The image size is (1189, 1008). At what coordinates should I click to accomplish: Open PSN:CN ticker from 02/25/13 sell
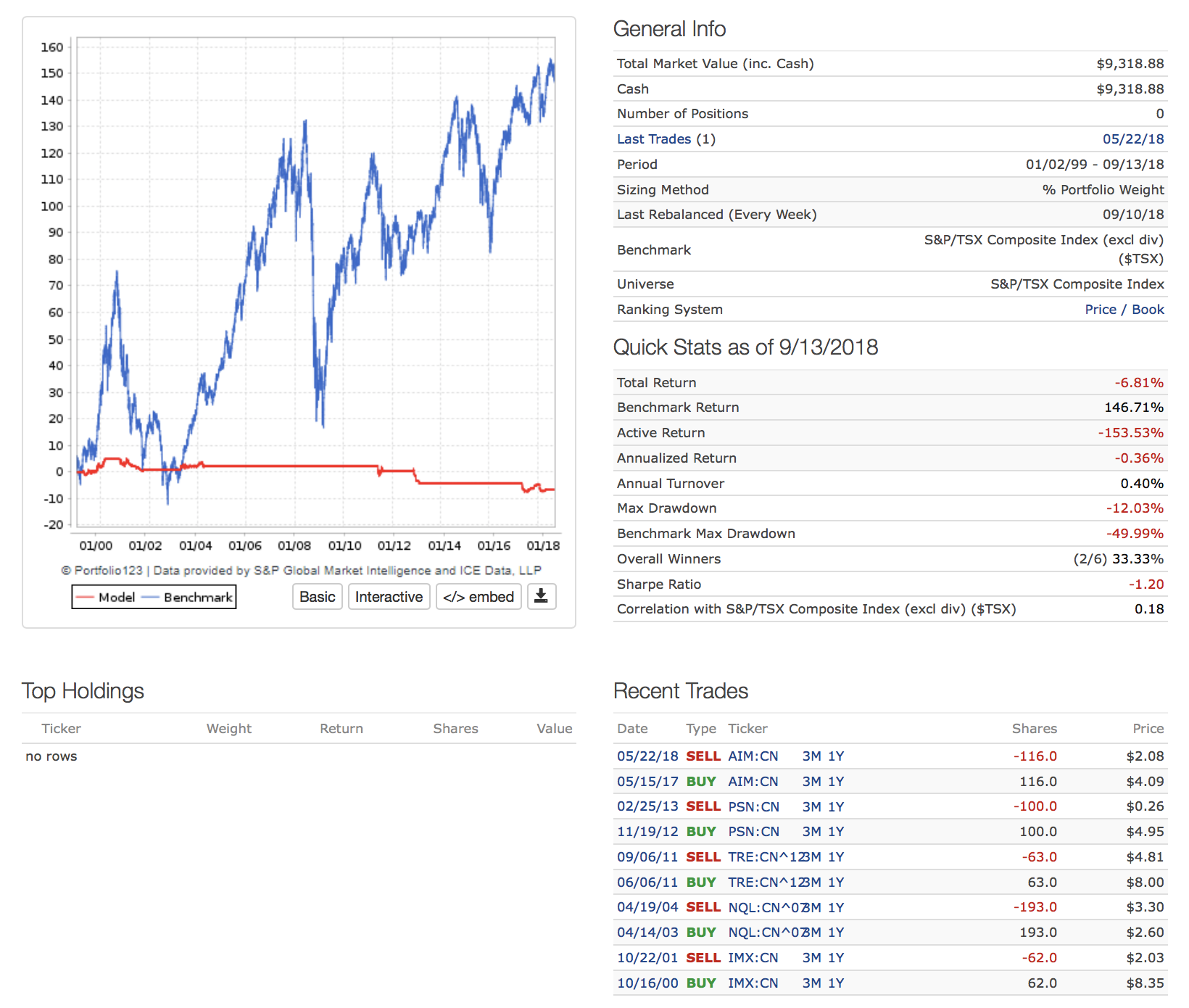tap(753, 807)
